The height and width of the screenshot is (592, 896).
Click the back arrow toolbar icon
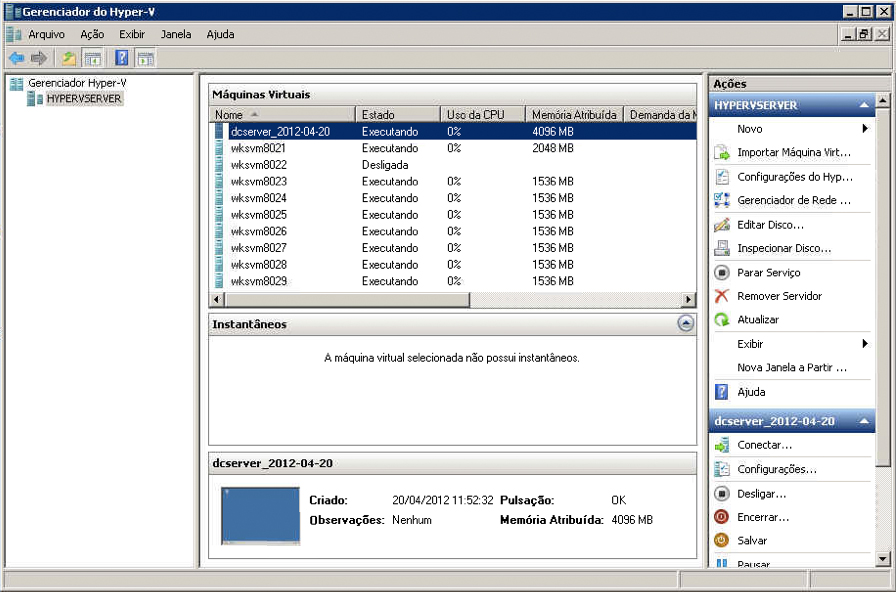click(16, 58)
